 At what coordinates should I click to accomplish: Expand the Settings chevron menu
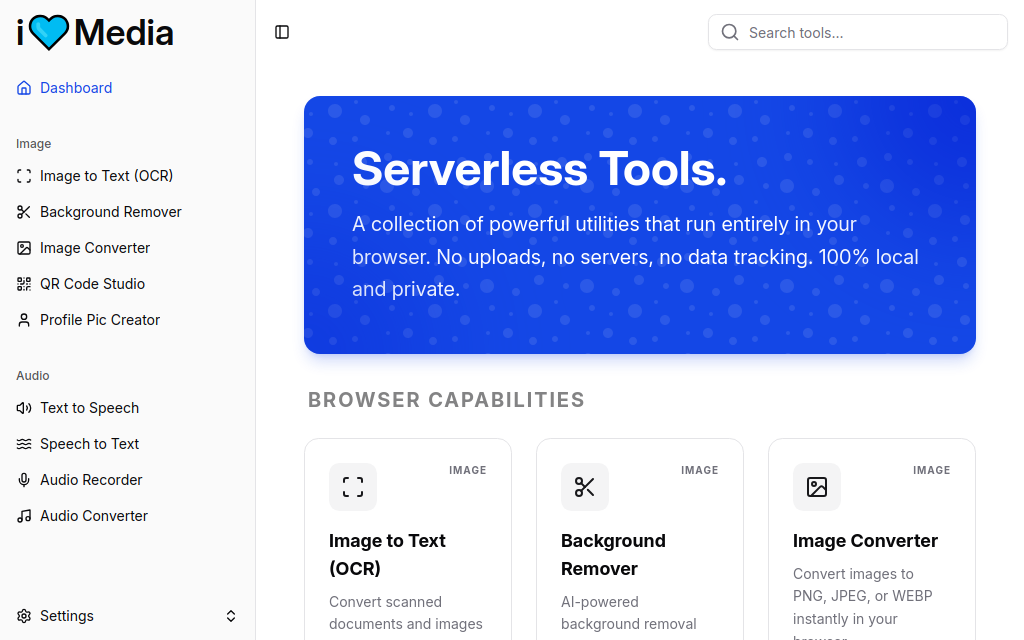click(x=231, y=616)
